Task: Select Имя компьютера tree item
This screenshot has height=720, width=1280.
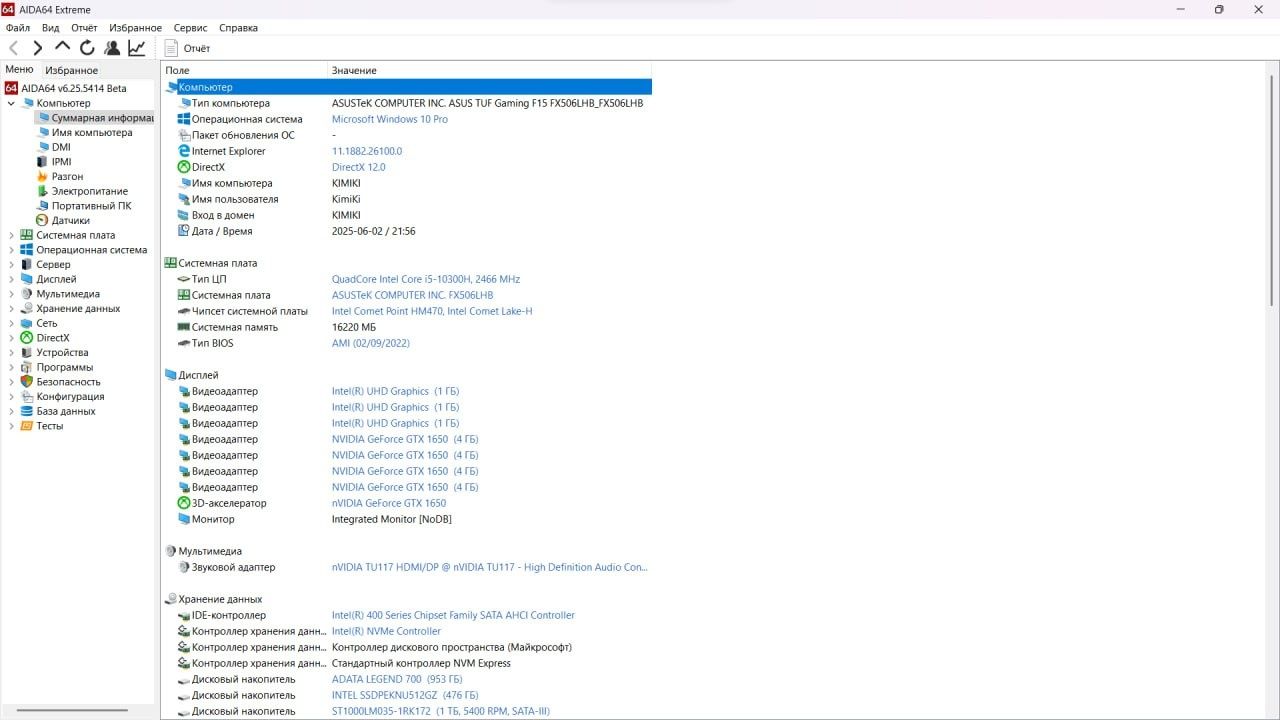Action: coord(84,132)
